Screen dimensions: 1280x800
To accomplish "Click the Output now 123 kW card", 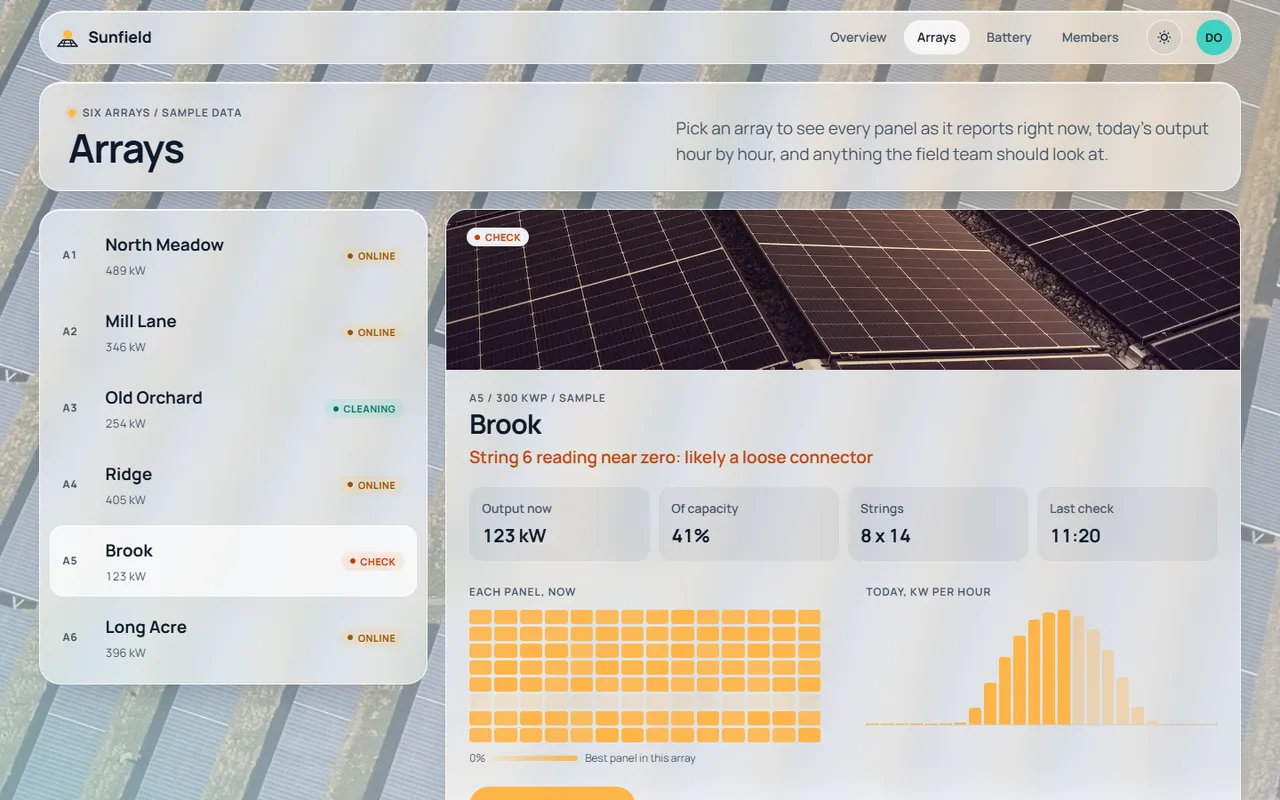I will (x=559, y=524).
